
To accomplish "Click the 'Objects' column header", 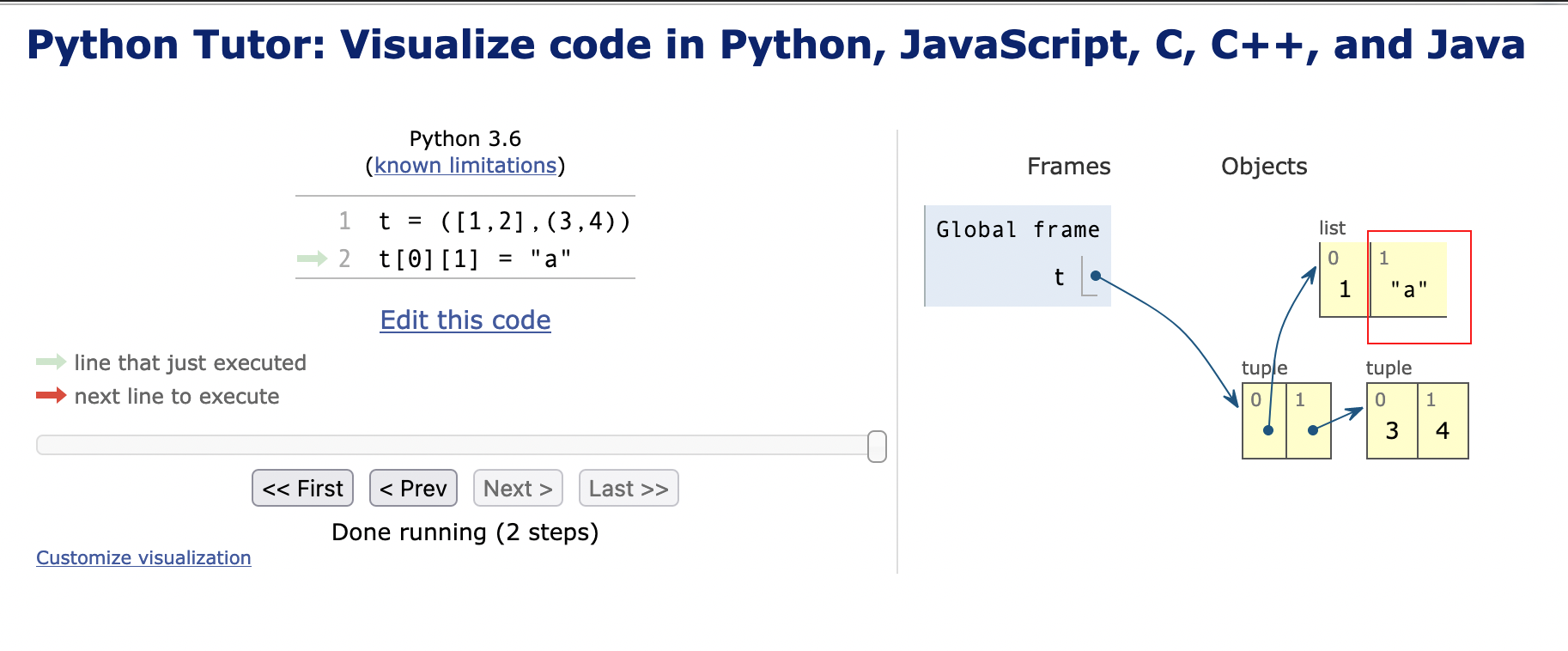I will pyautogui.click(x=1264, y=166).
